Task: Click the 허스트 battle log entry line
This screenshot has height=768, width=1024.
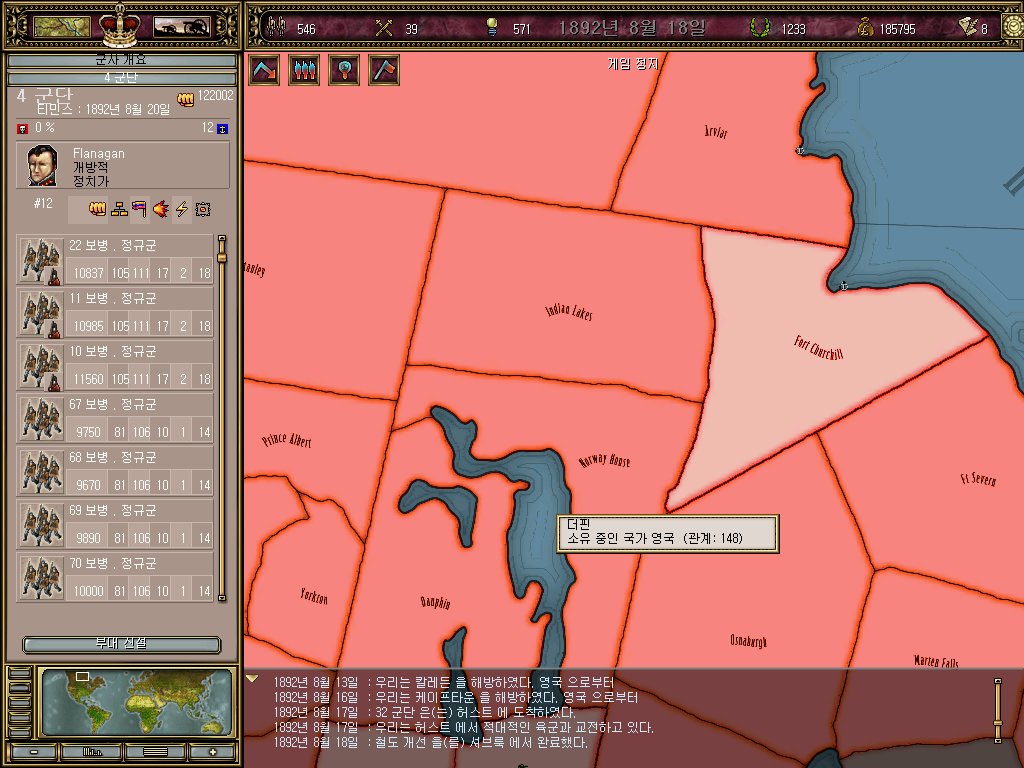Action: click(x=464, y=727)
